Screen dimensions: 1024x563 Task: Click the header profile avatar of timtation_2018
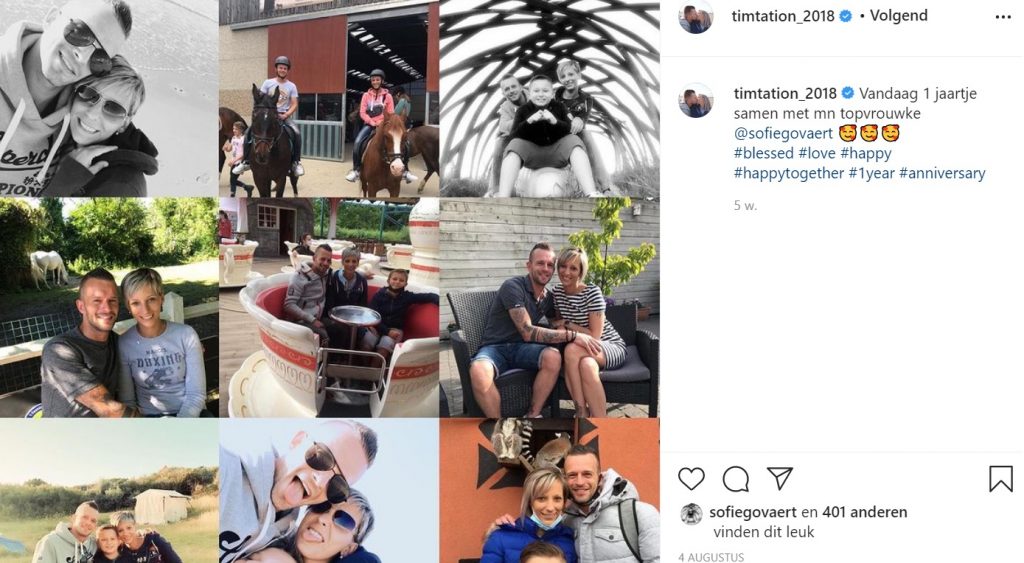pos(696,16)
